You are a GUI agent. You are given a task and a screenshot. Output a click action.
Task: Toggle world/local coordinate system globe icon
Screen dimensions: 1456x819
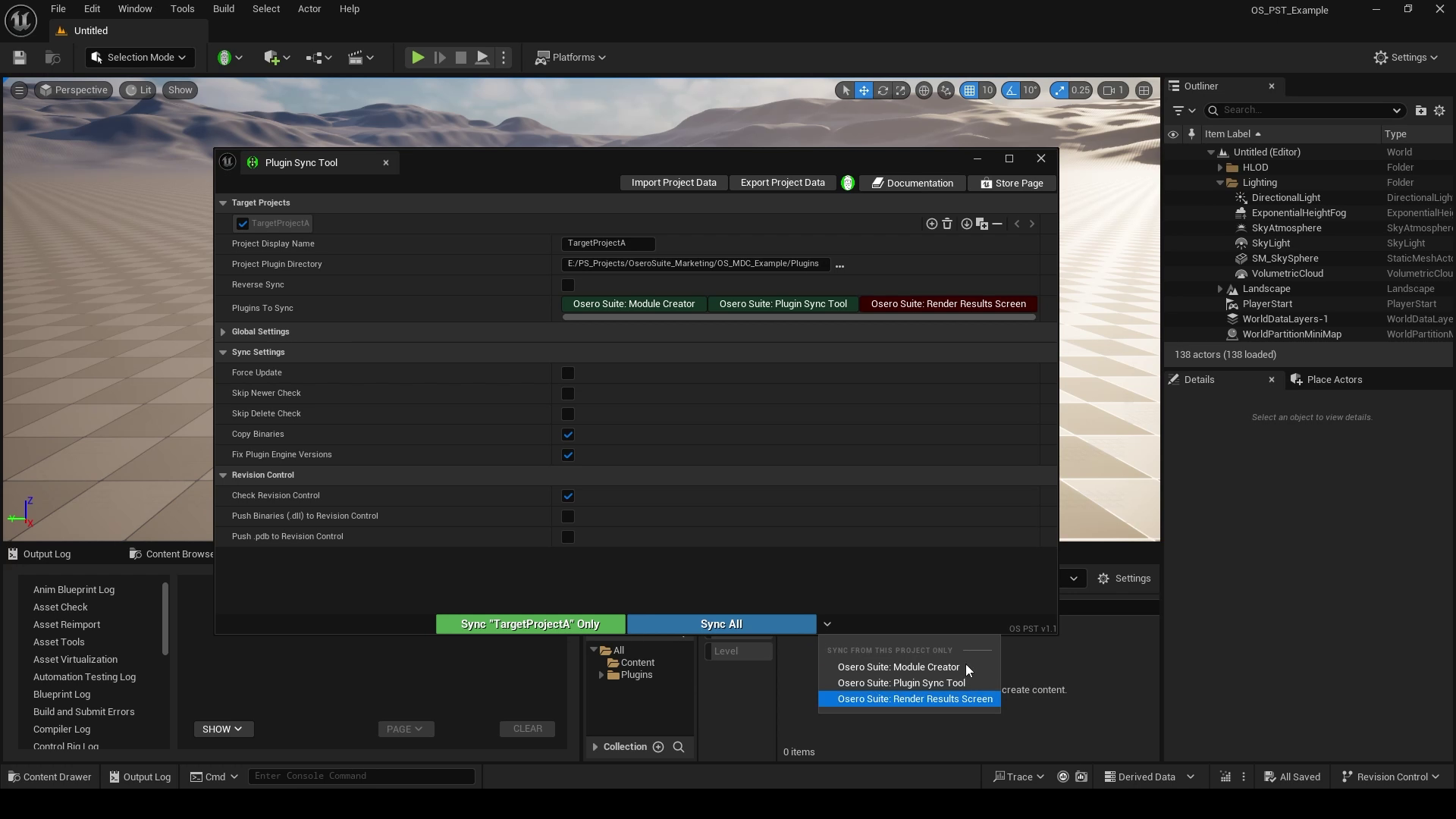point(924,90)
